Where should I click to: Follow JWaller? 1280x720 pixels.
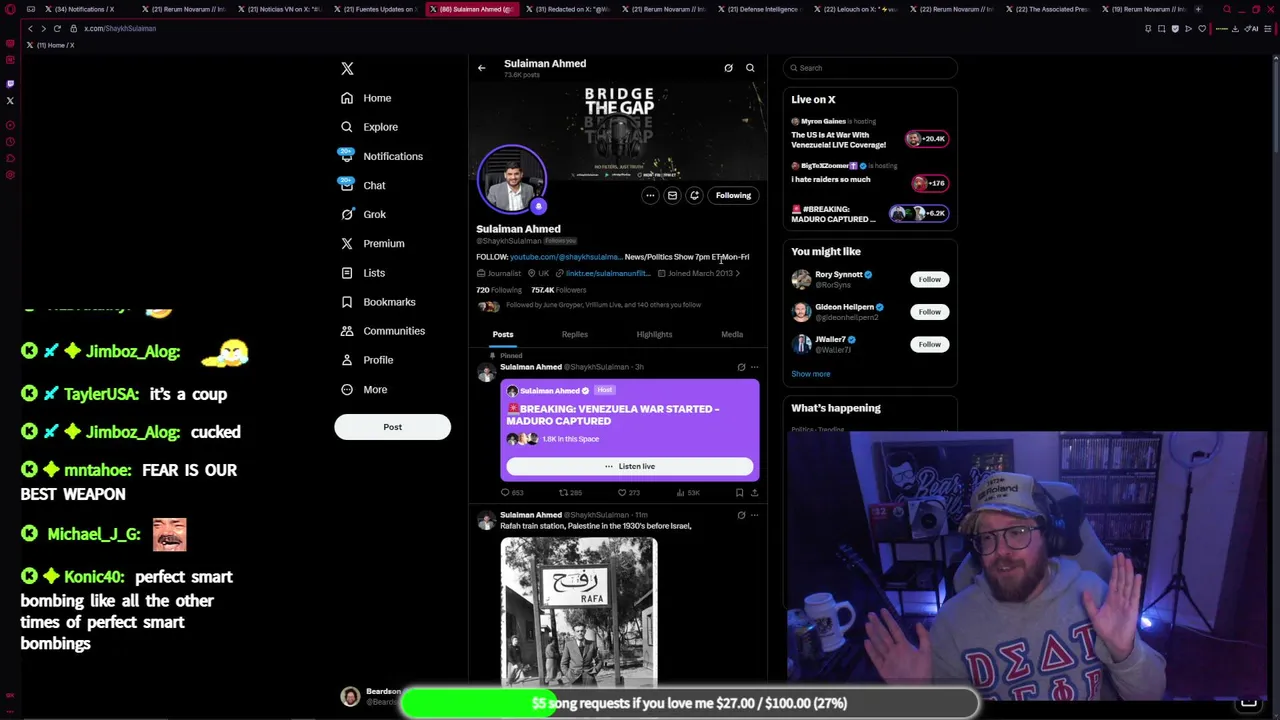[929, 344]
